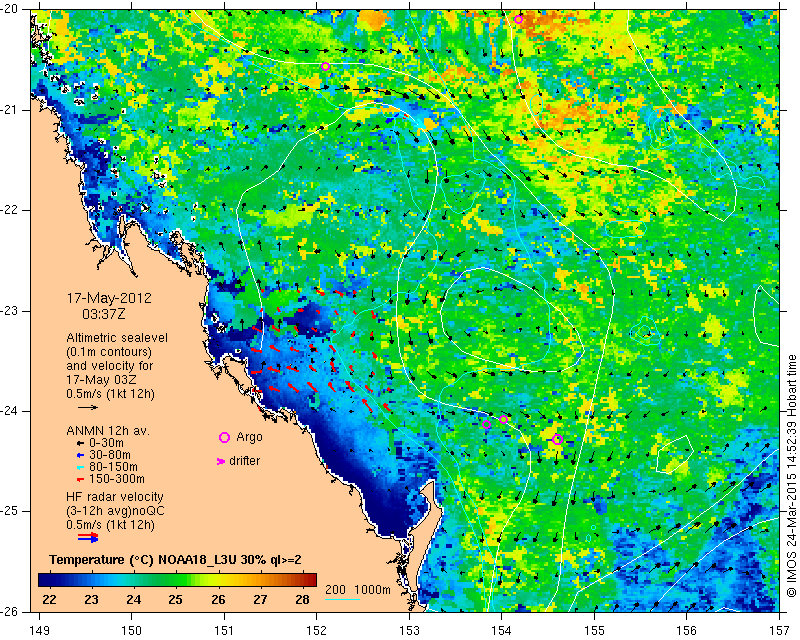Viewport: 800px width, 640px height.
Task: Click the latitude axis label "-20"
Action: coord(10,10)
